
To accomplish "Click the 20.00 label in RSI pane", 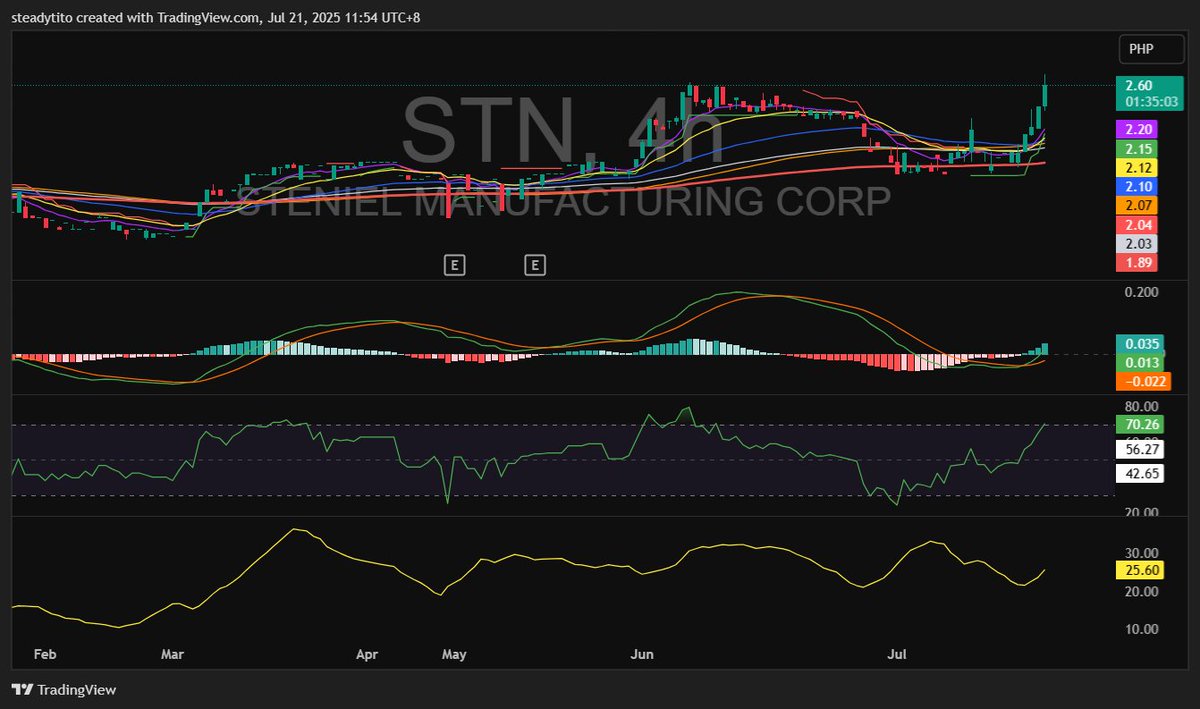I will [x=1141, y=512].
